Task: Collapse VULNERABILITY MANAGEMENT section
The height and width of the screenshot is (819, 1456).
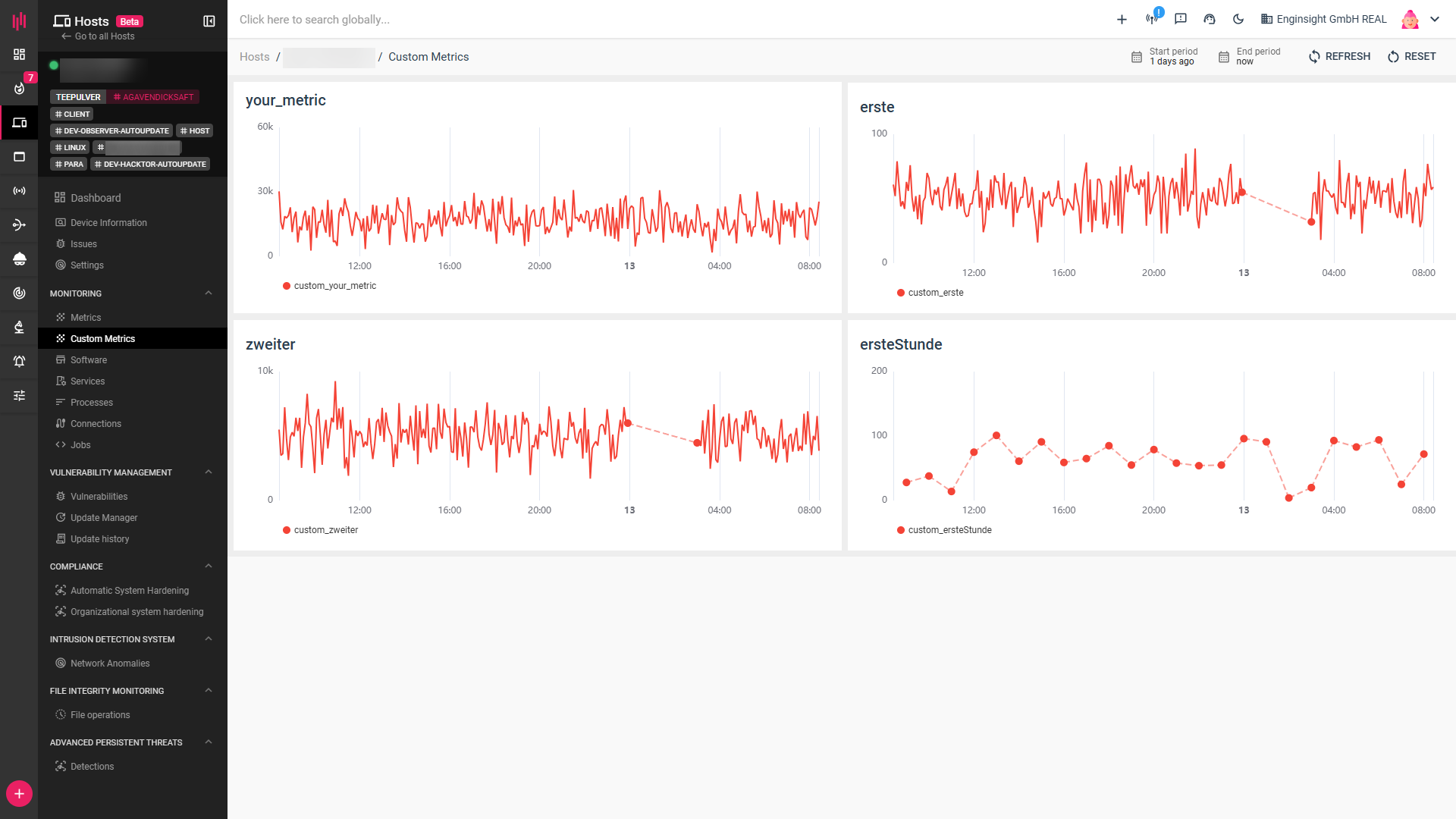Action: point(209,472)
